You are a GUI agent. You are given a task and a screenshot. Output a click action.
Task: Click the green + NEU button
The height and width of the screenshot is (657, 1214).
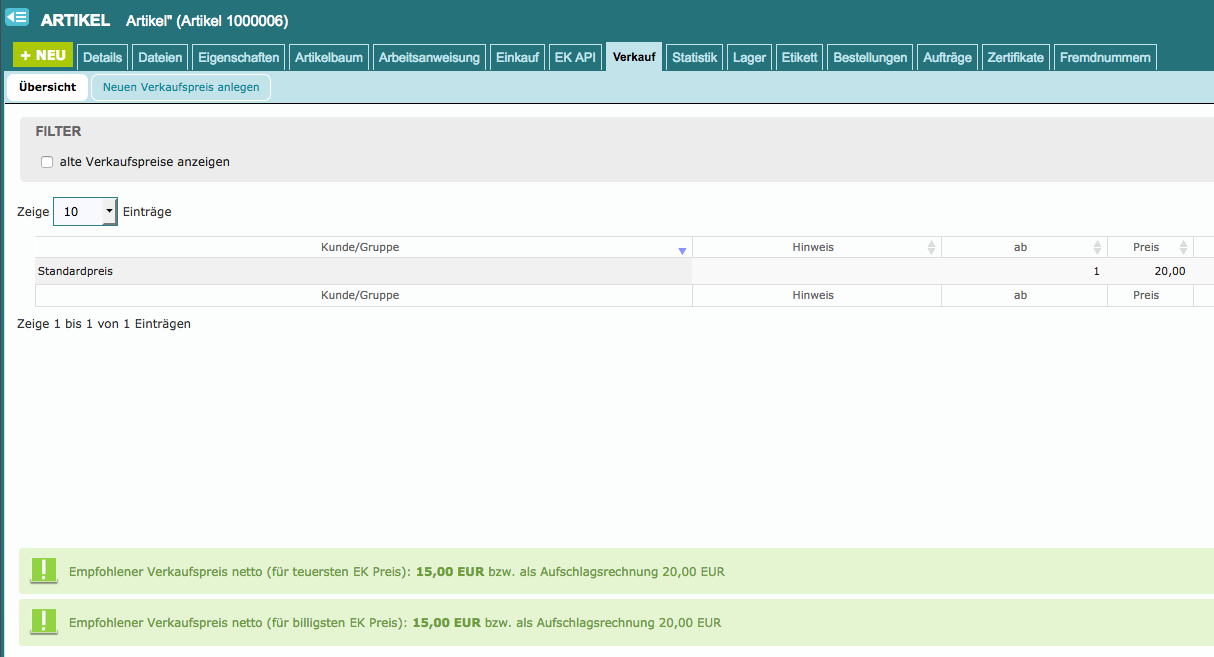(x=43, y=56)
